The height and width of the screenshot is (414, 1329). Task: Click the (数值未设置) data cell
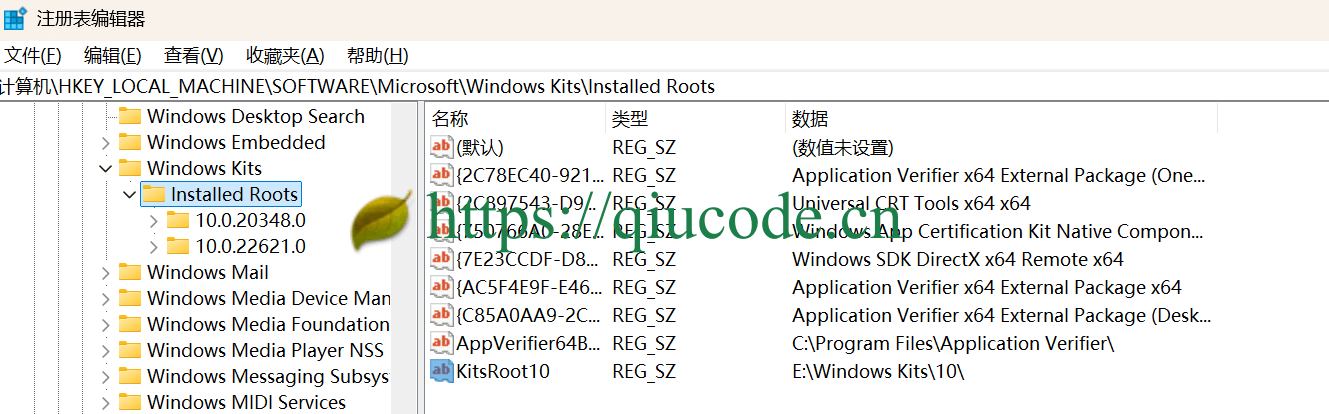(x=842, y=147)
